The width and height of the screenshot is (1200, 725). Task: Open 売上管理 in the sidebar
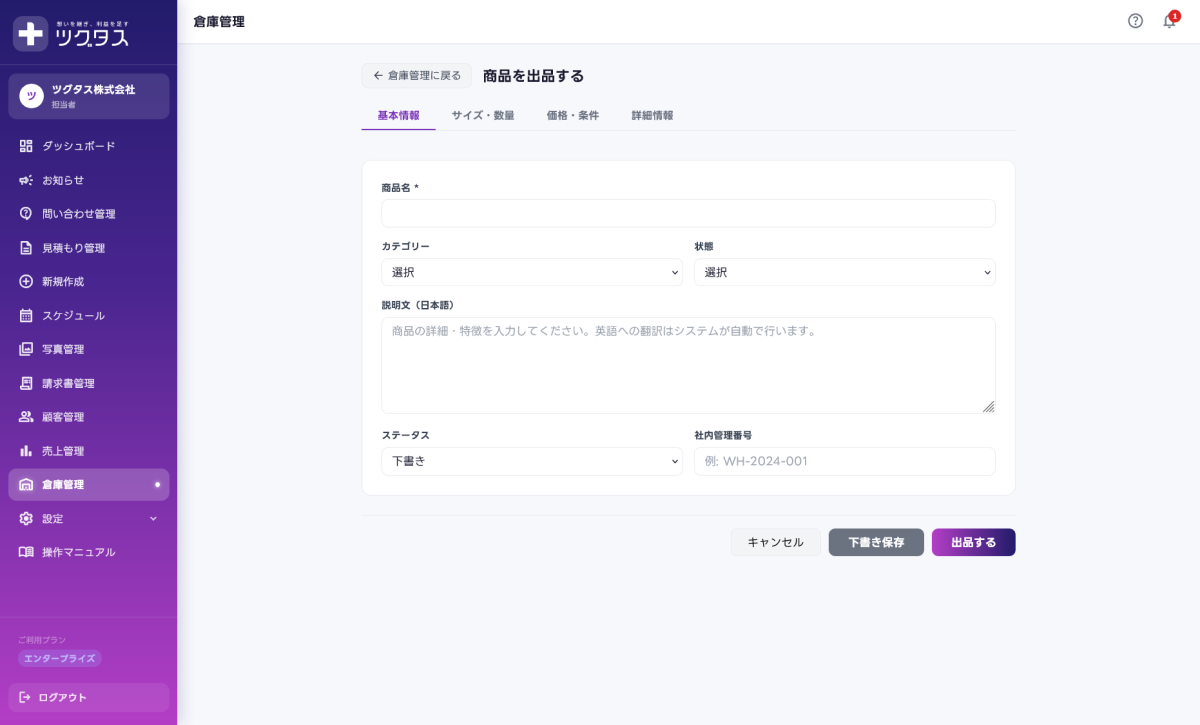click(x=89, y=451)
